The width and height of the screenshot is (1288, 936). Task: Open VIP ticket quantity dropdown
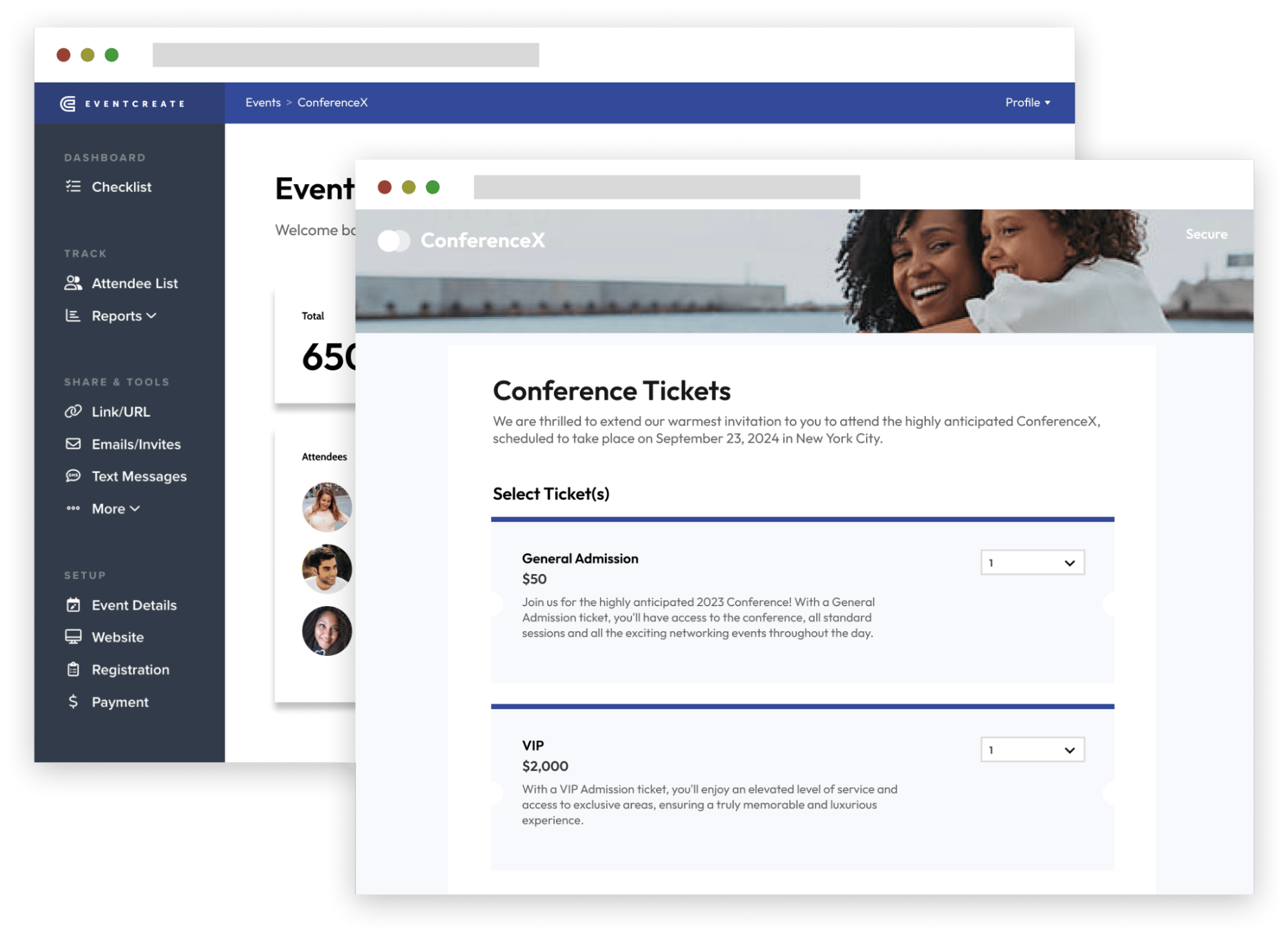[1032, 750]
